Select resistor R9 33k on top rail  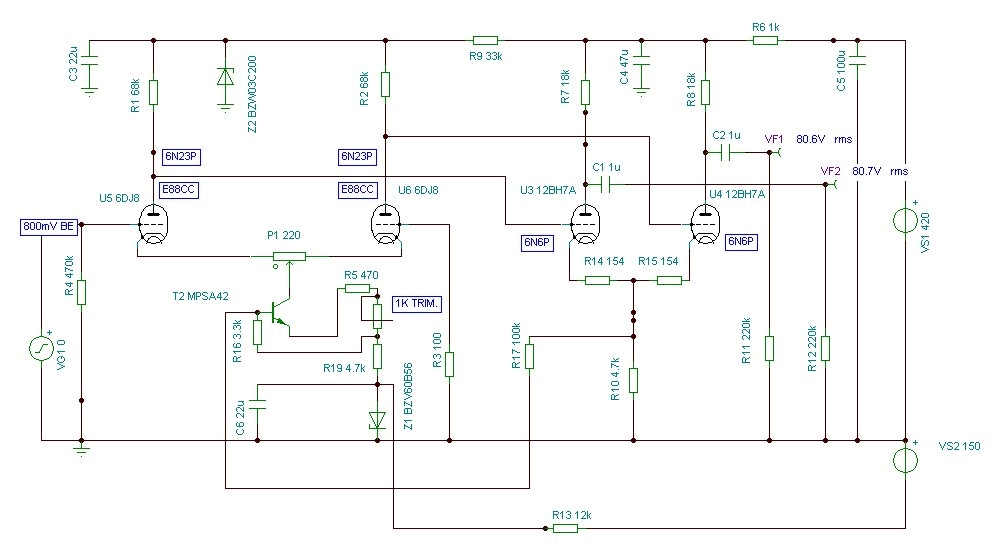coord(485,40)
